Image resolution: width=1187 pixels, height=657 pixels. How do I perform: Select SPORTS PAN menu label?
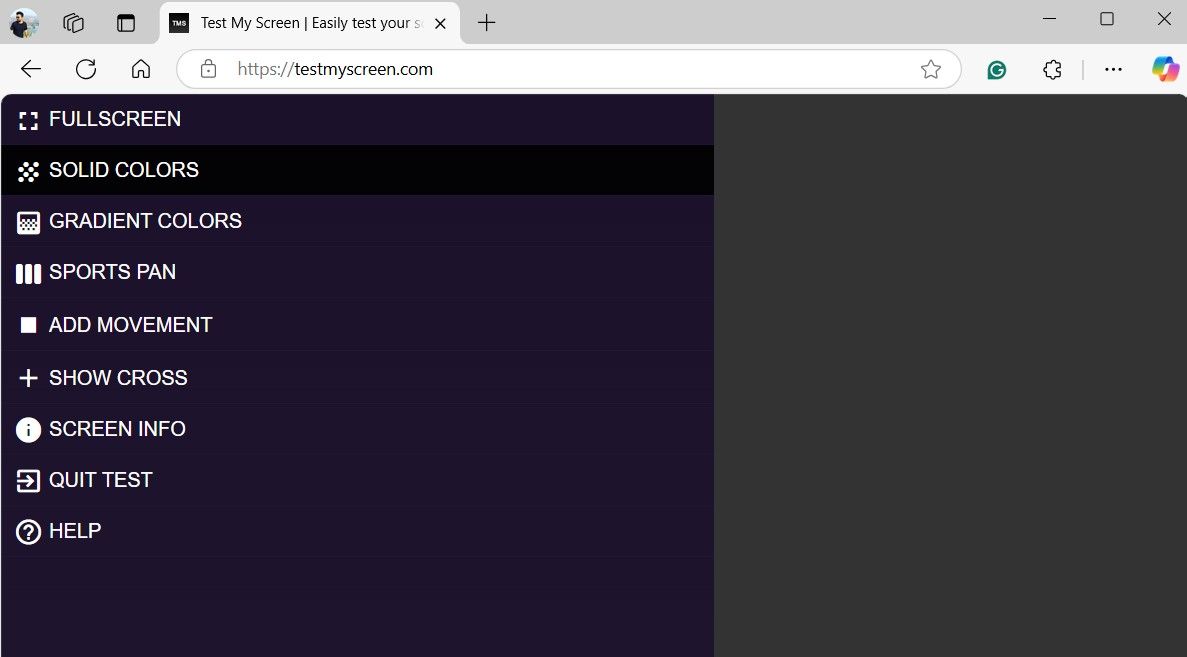(113, 272)
